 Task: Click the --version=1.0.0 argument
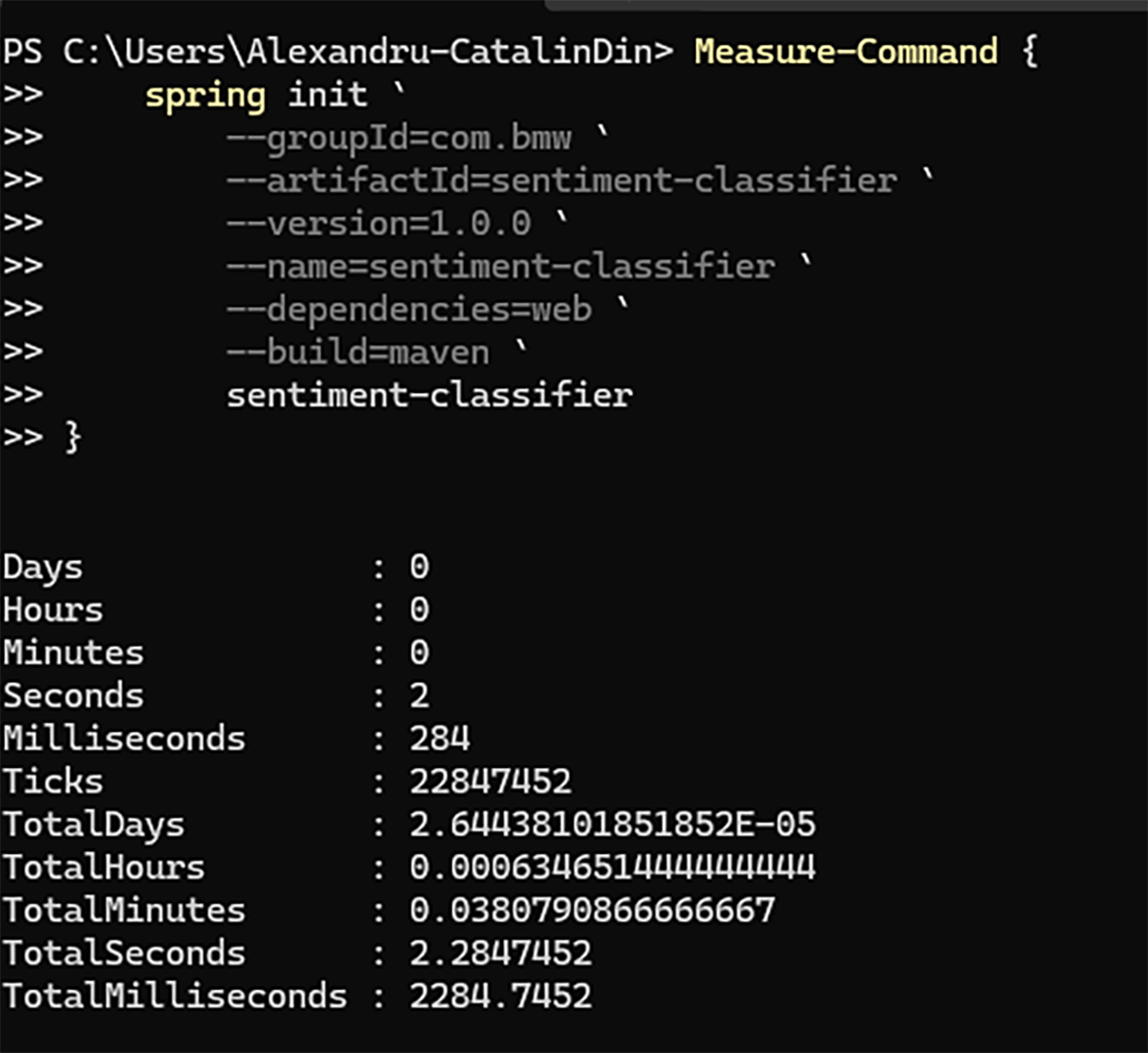tap(379, 223)
